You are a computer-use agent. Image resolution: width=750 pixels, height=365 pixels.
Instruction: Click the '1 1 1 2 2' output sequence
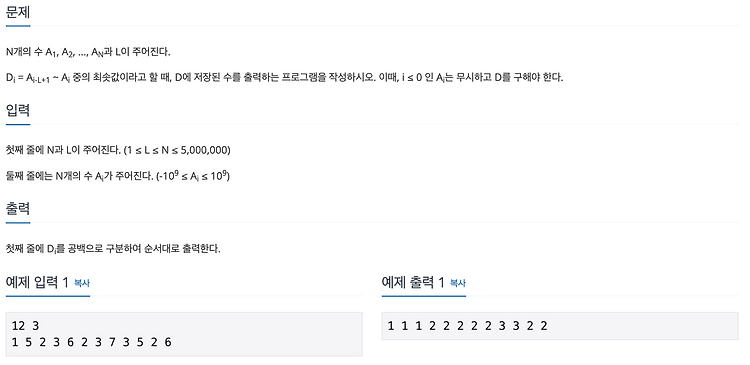pyautogui.click(x=467, y=326)
